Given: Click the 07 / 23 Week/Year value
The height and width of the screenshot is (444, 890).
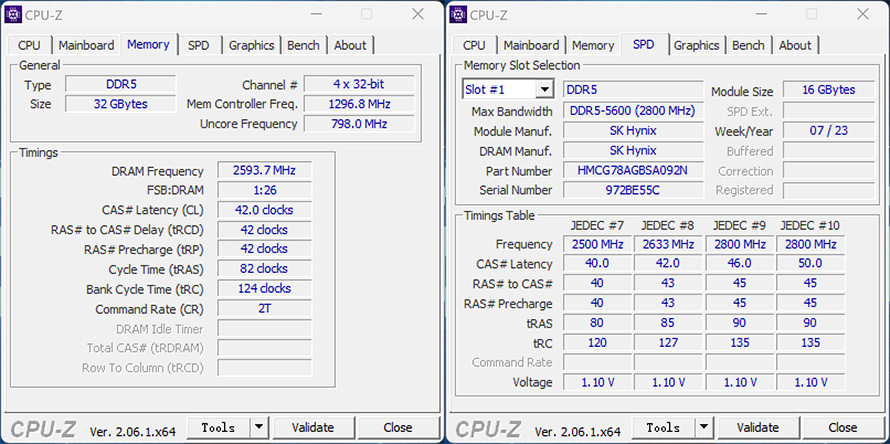Looking at the screenshot, I should tap(828, 131).
